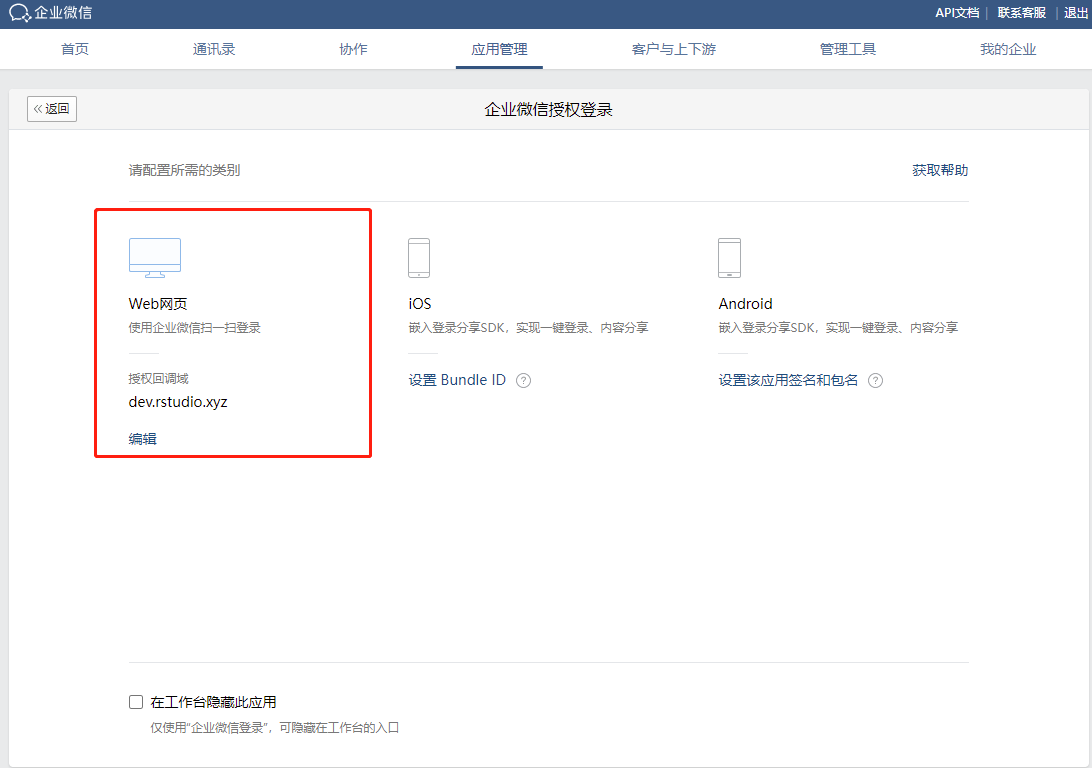The image size is (1092, 768).
Task: Click the 企业微信 logo icon
Action: (20, 13)
